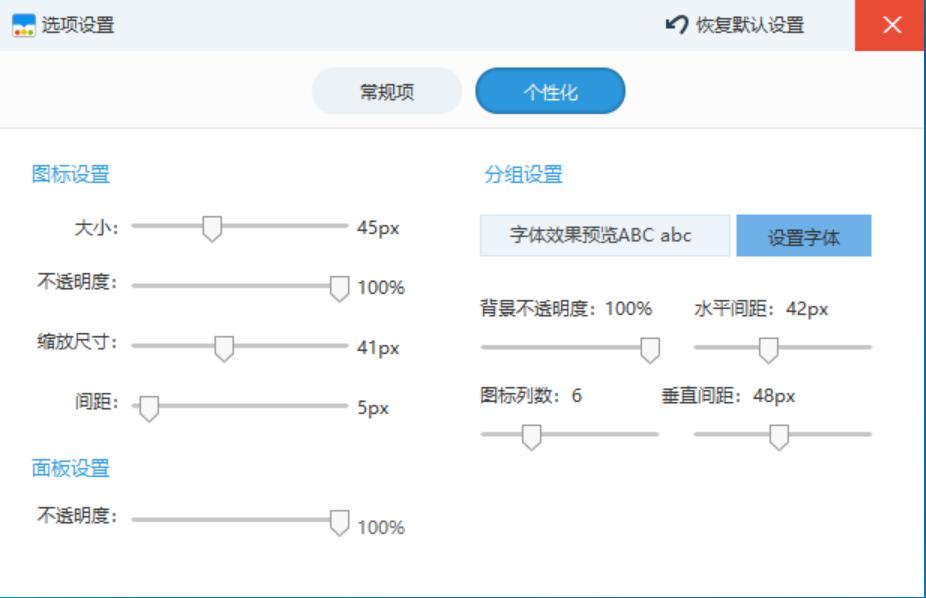Click the 水平间距 slider handle
926x598 pixels.
[768, 349]
